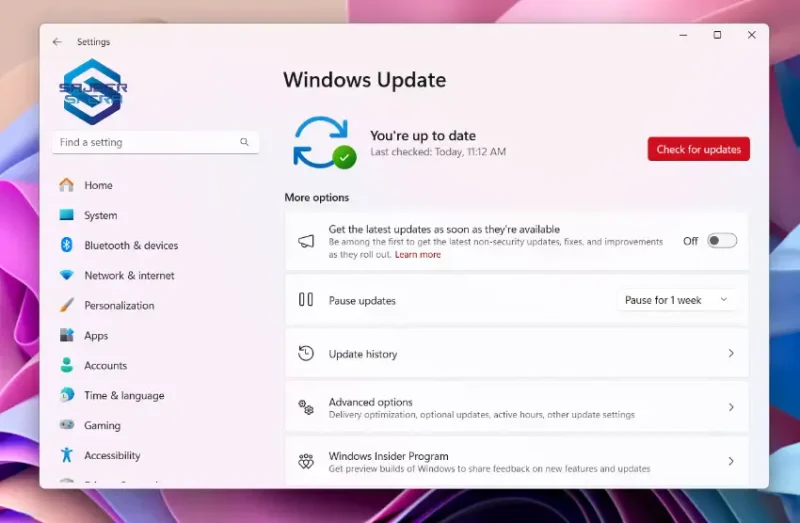
Task: Click the Pause updates pause icon
Action: click(x=306, y=300)
